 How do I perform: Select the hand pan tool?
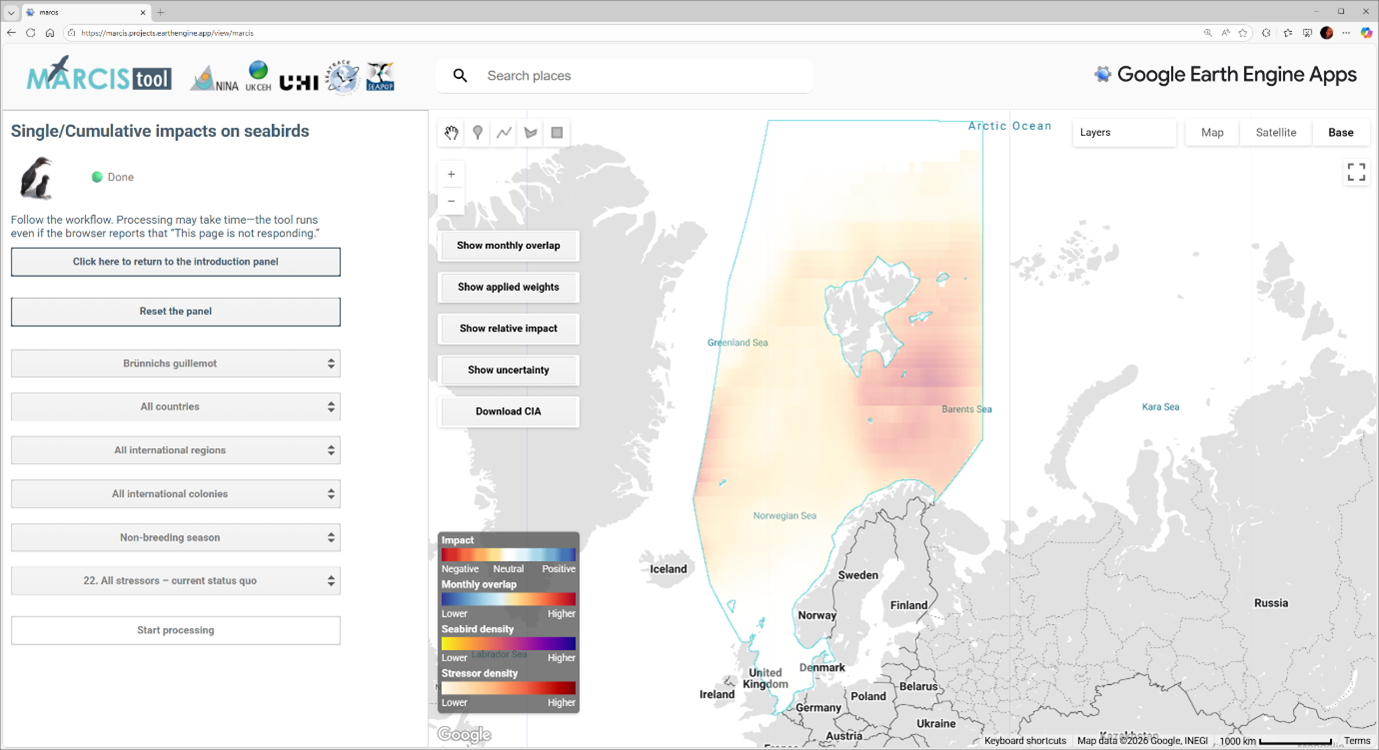(451, 133)
